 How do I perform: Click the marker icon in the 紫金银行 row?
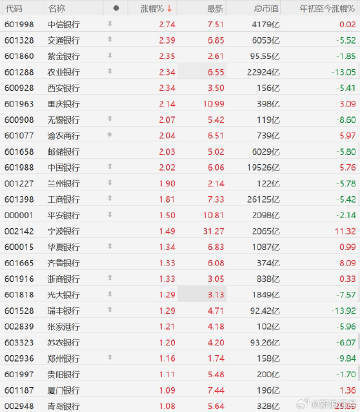110,55
